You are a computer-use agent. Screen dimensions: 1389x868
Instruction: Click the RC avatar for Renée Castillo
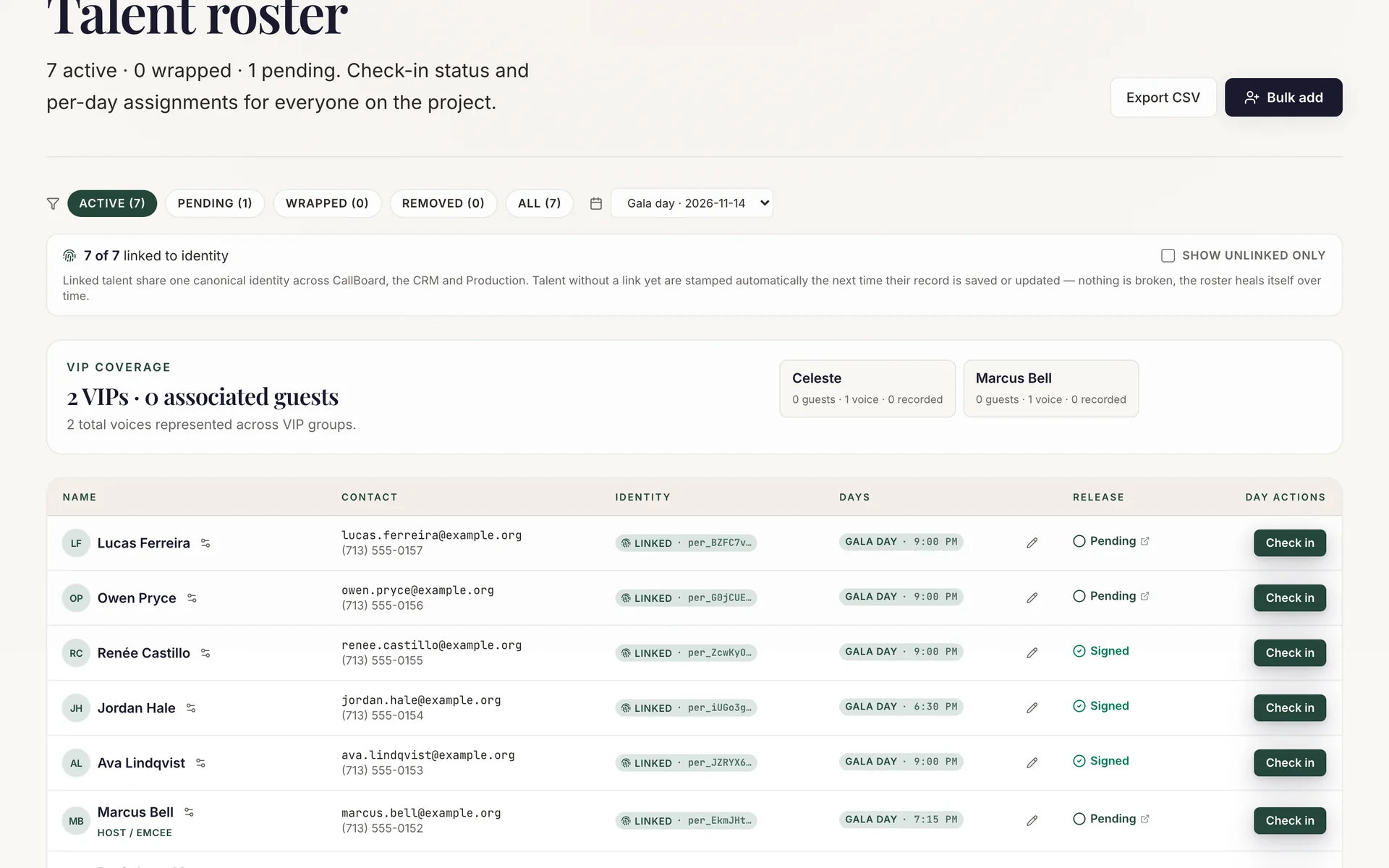[76, 653]
